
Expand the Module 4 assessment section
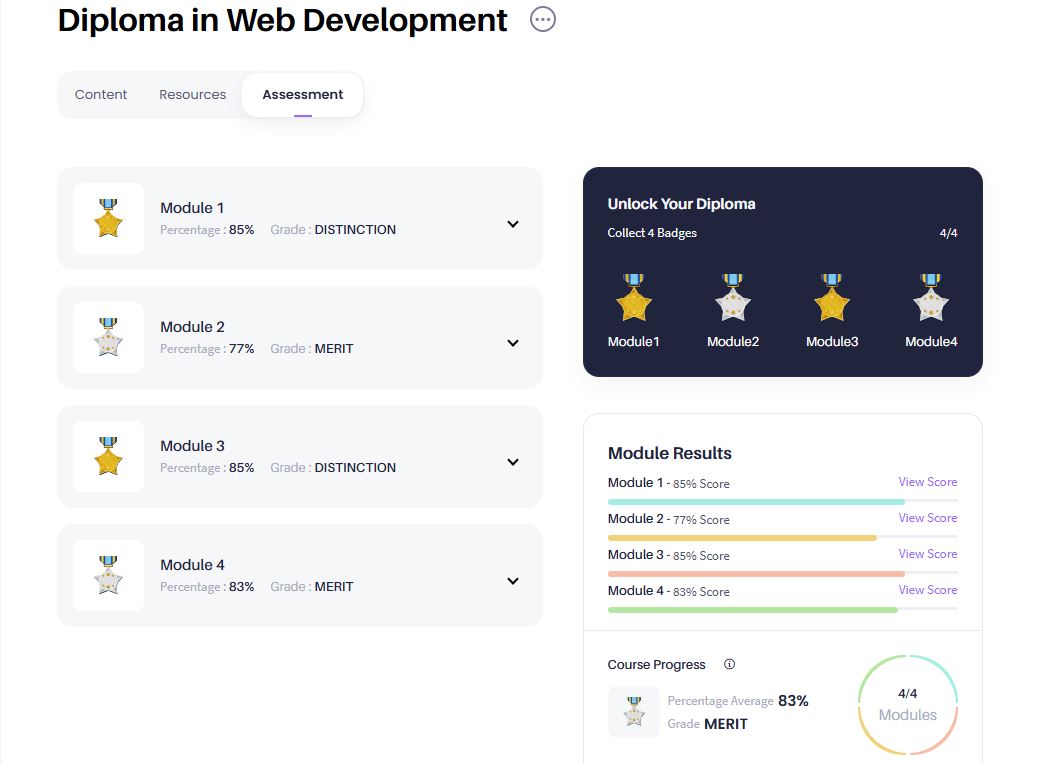point(512,580)
